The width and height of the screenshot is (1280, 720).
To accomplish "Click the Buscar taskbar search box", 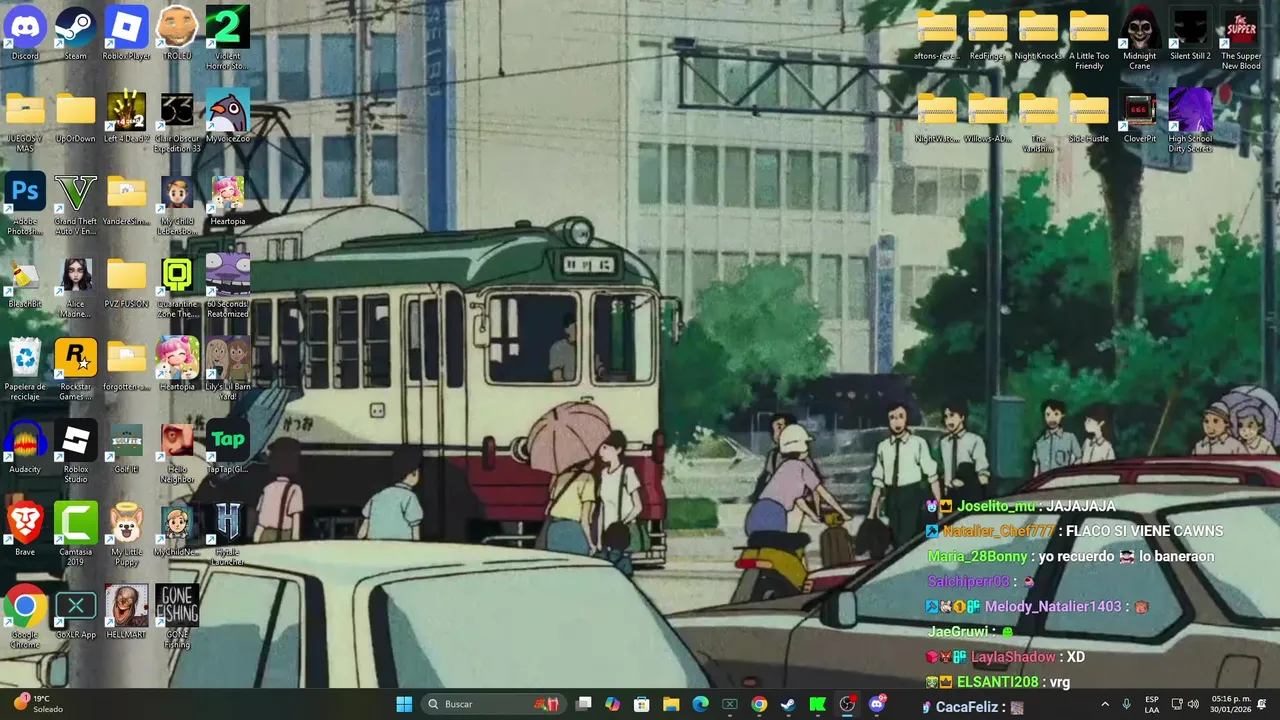I will (x=494, y=704).
